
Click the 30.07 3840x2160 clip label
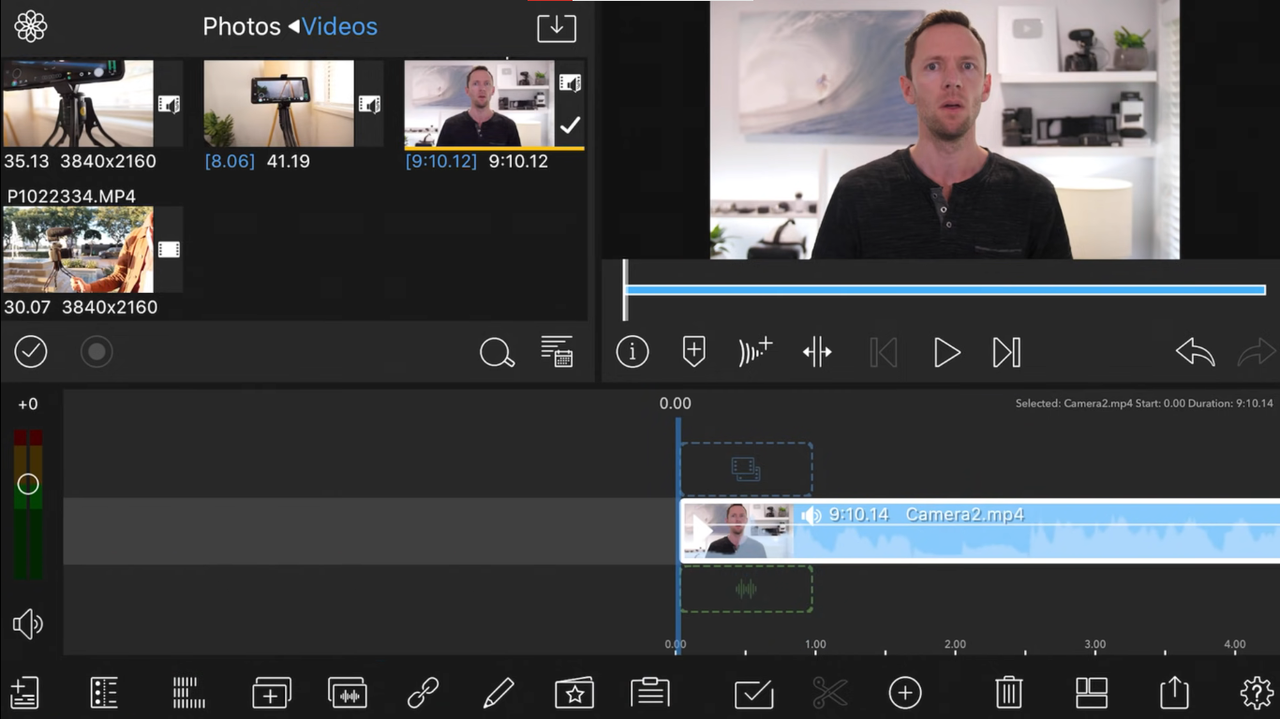click(x=80, y=307)
